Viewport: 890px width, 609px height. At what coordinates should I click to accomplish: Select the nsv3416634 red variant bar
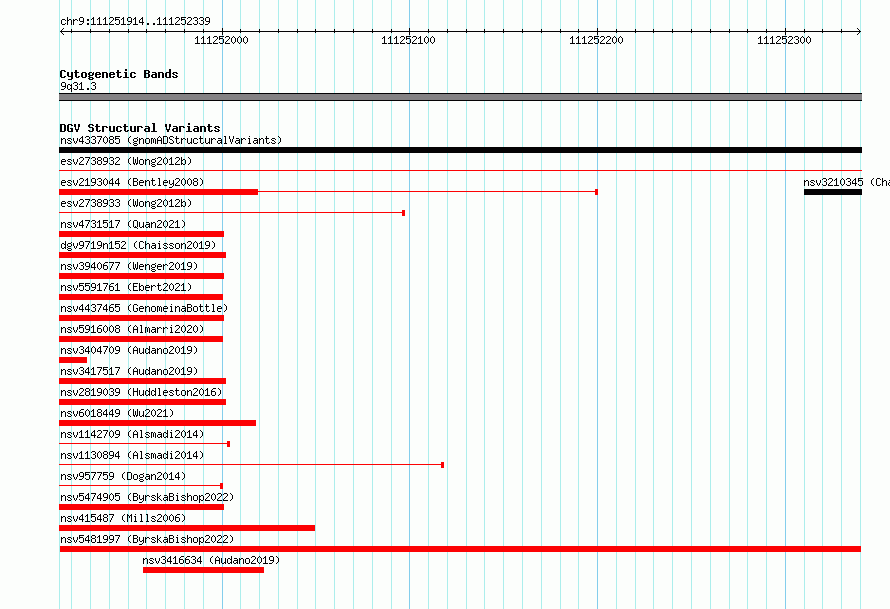(x=203, y=570)
